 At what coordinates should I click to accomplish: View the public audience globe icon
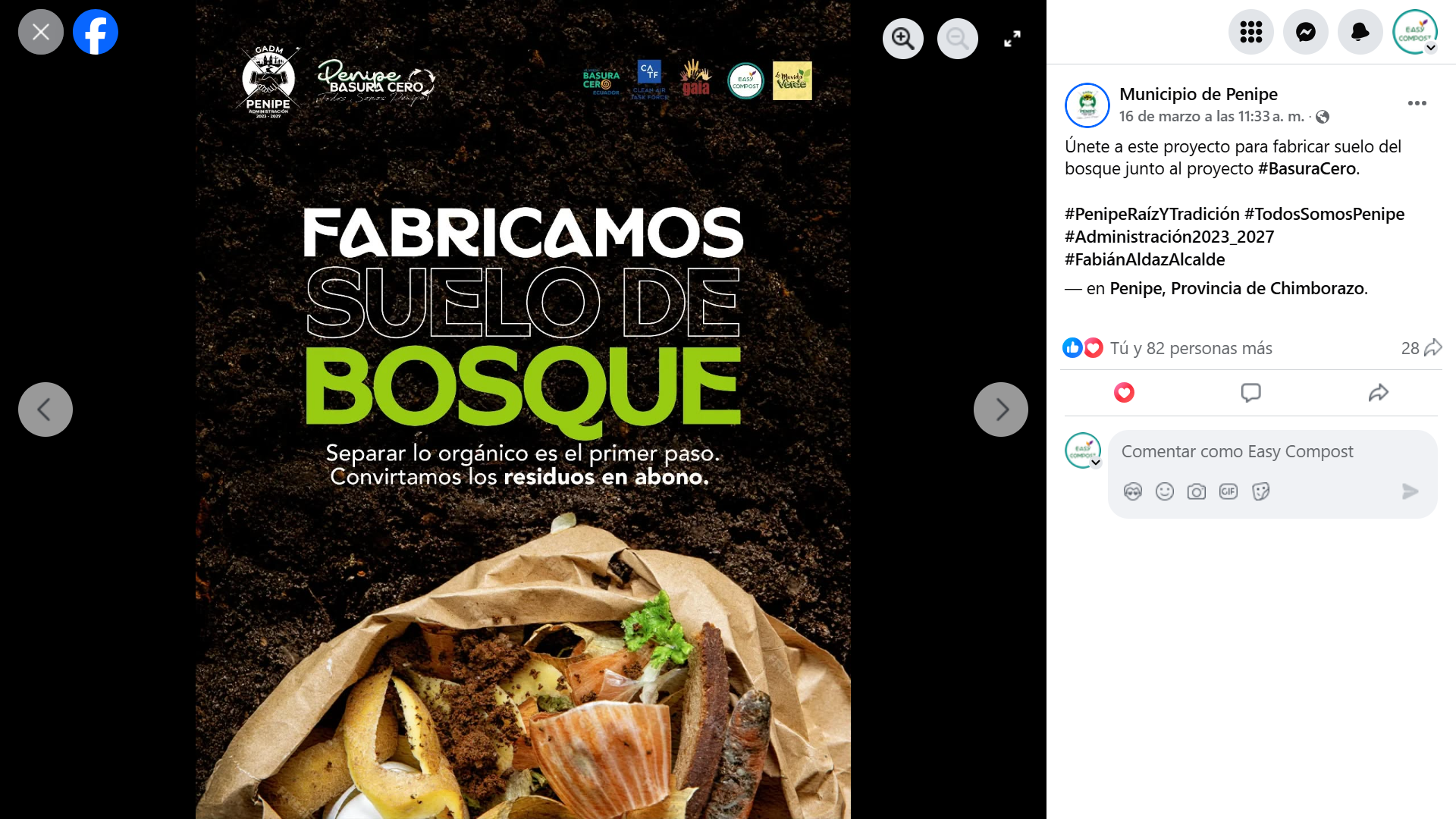point(1323,117)
